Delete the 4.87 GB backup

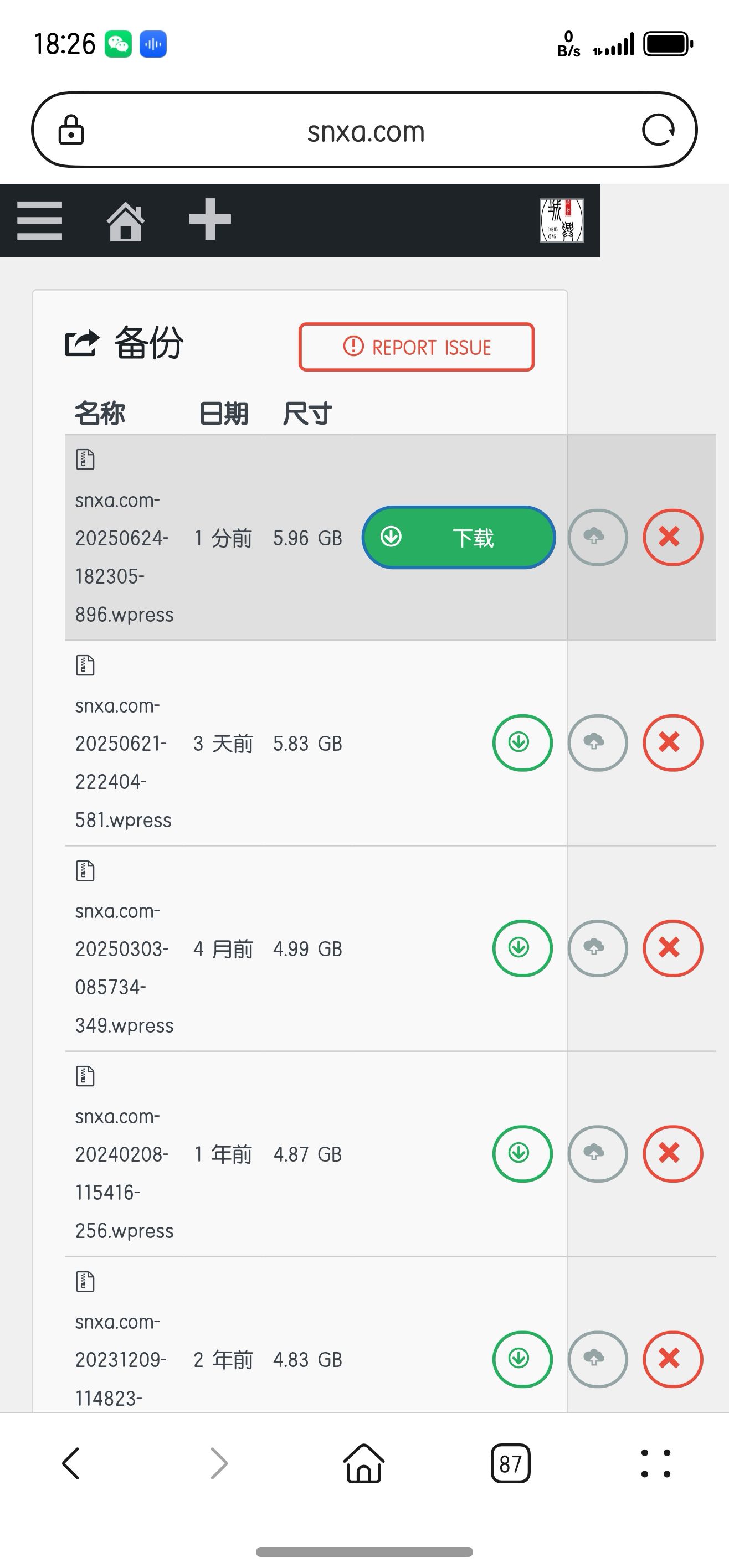point(672,1153)
